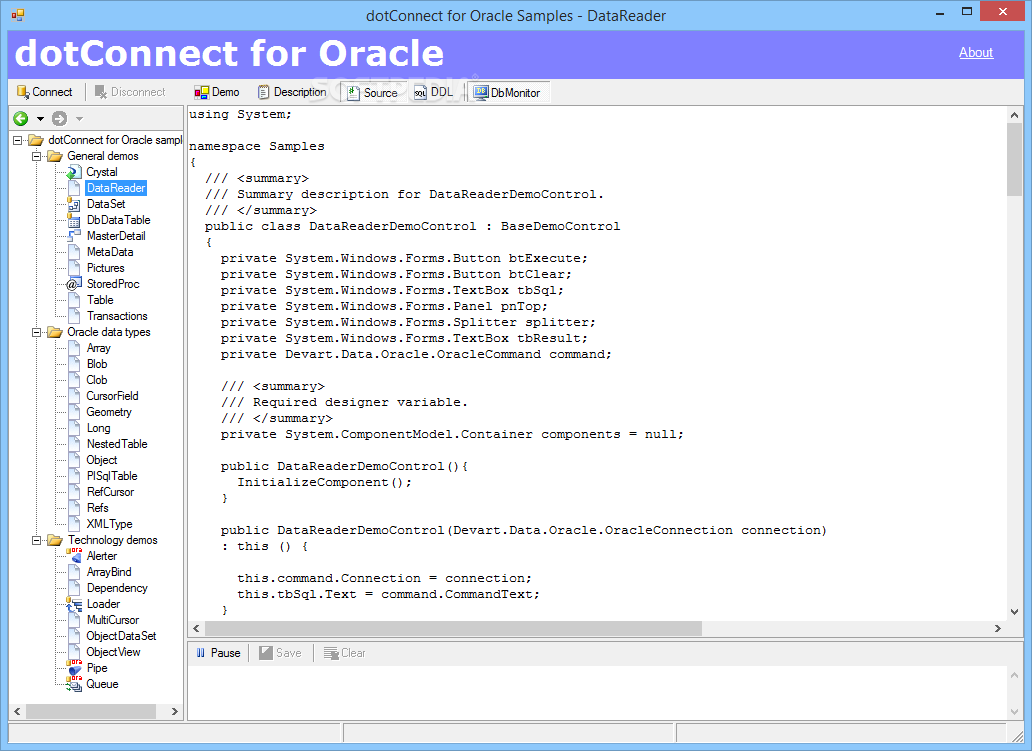The image size is (1032, 751).
Task: Click the Disconnect toolbar icon
Action: point(101,92)
